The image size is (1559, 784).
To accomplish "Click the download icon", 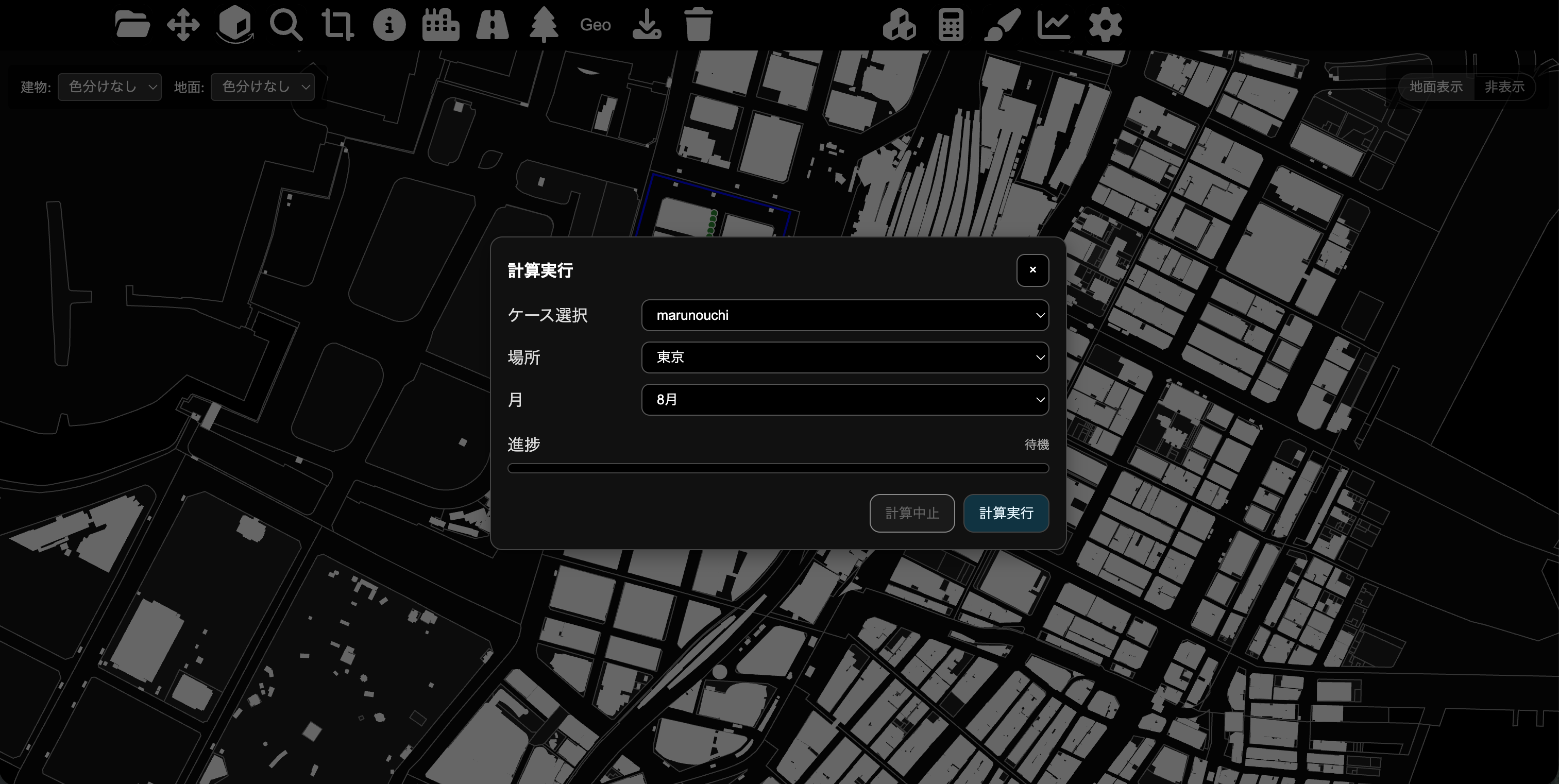I will [647, 25].
